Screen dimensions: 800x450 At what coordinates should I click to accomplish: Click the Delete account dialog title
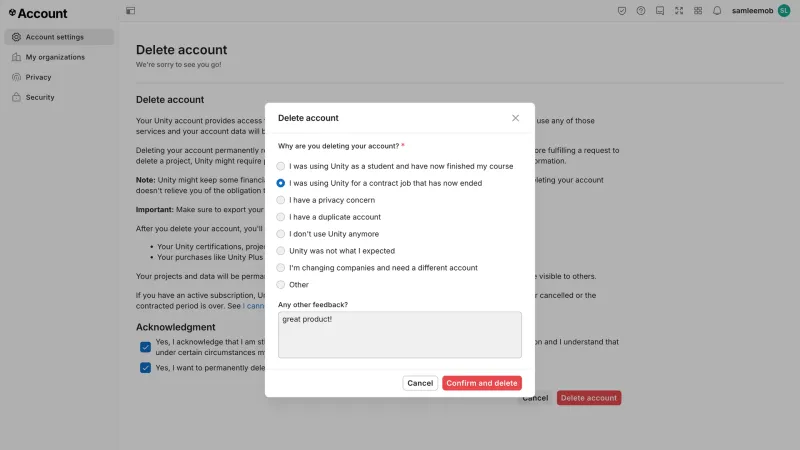click(308, 118)
